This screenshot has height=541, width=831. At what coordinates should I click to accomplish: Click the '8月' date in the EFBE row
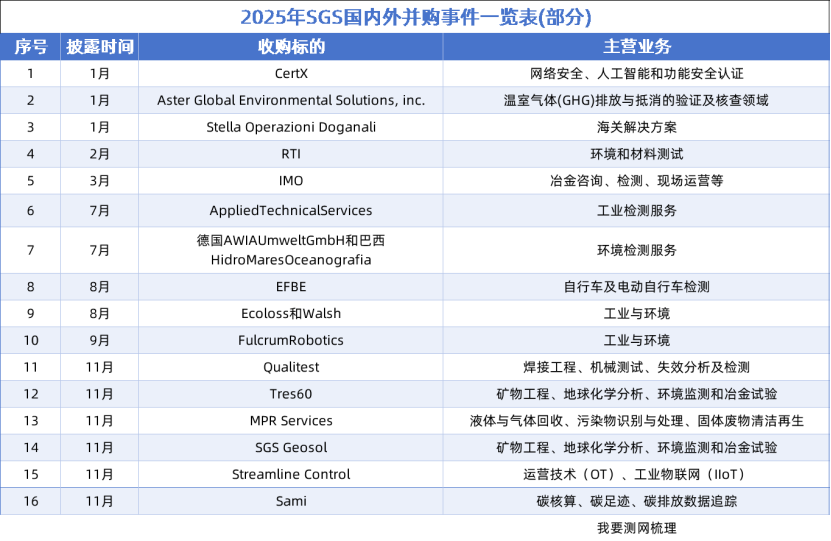[100, 287]
